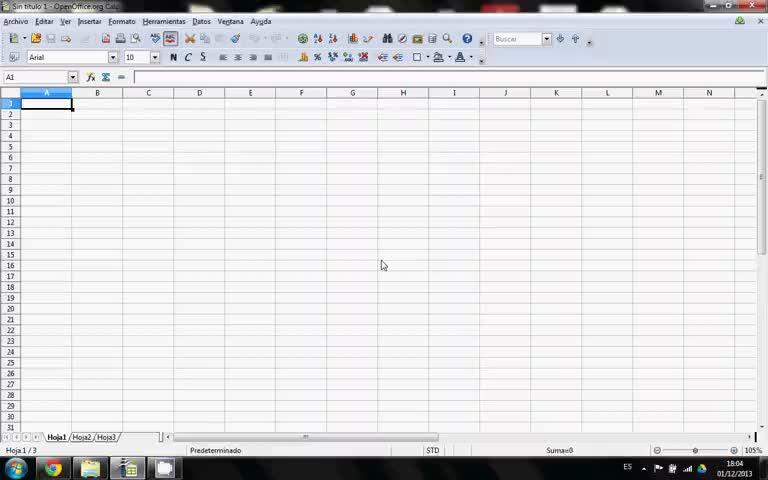Open Find and Replace binoculars
The image size is (768, 480).
tap(387, 38)
